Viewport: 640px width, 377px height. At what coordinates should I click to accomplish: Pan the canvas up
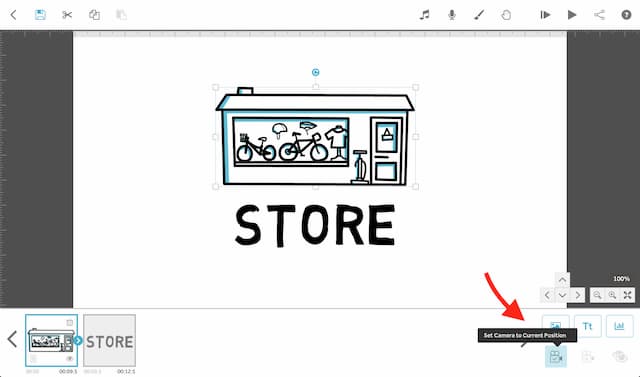coord(562,279)
